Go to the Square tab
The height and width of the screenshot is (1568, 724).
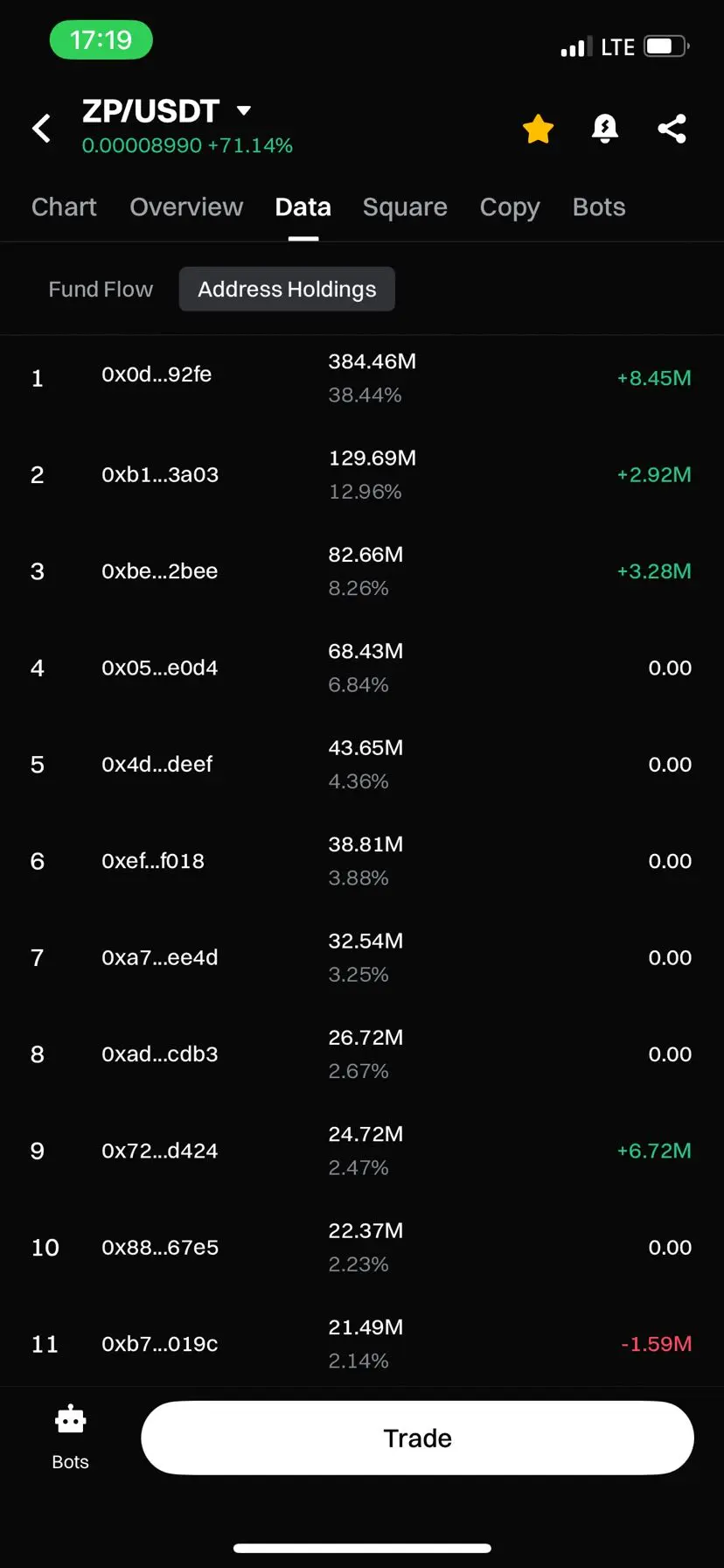click(x=405, y=207)
